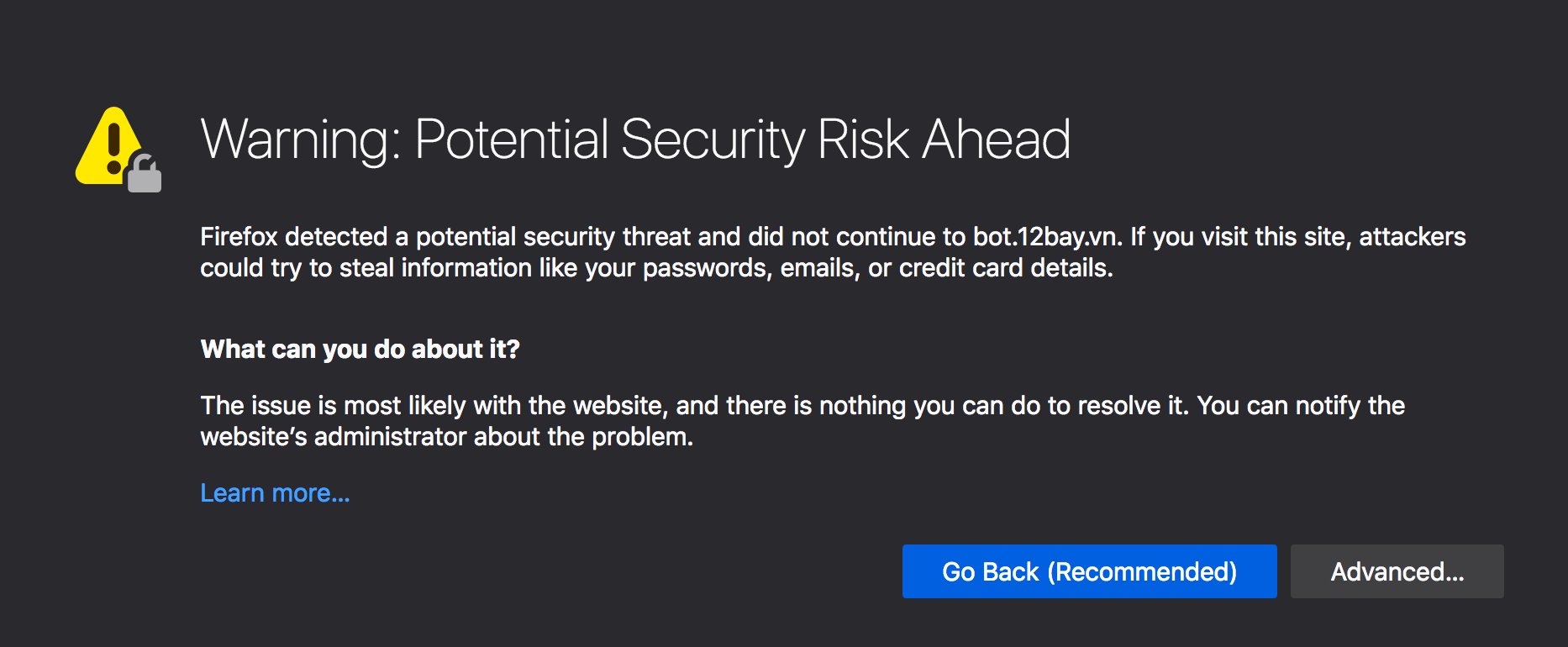
Task: Click the credit card details text
Action: (1006, 268)
